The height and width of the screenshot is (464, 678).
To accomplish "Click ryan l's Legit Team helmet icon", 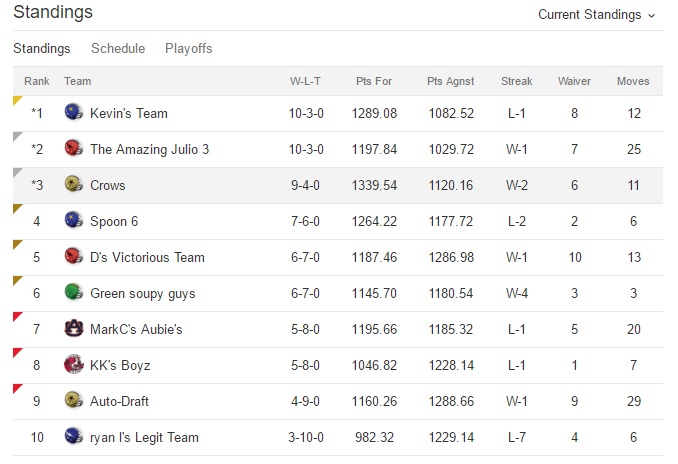I will [x=73, y=437].
